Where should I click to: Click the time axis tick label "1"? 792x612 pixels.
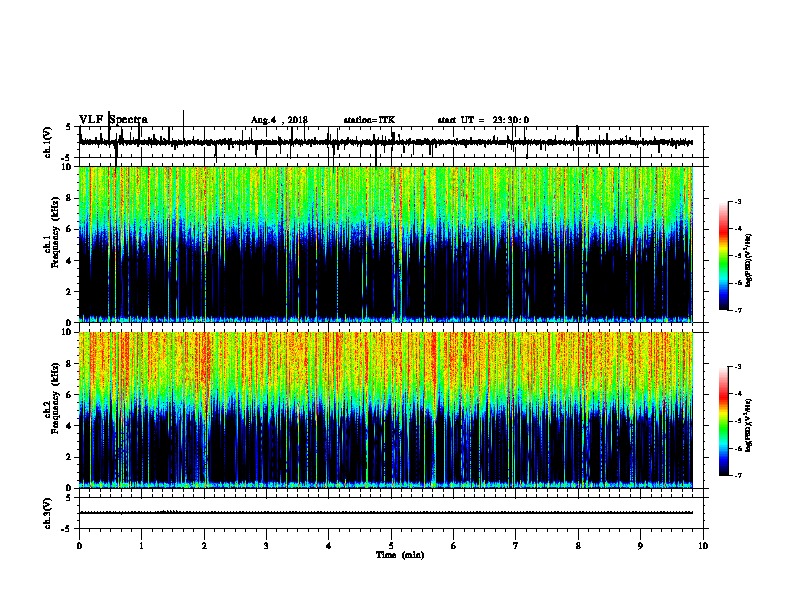(141, 546)
